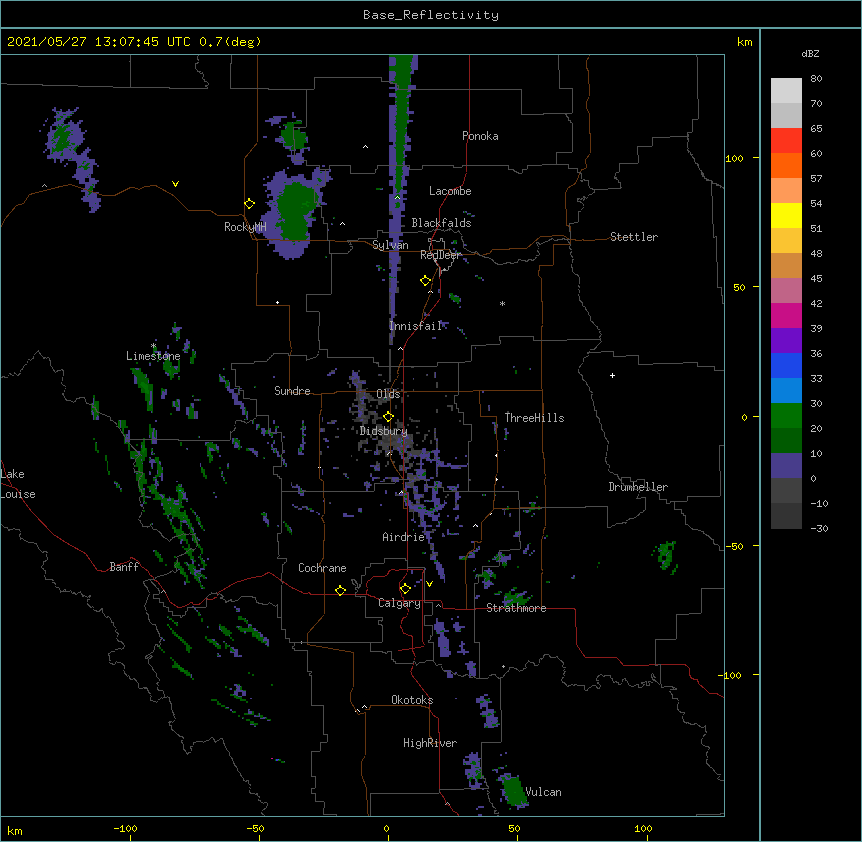
Task: Select the Lacombe town label
Action: pos(450,191)
